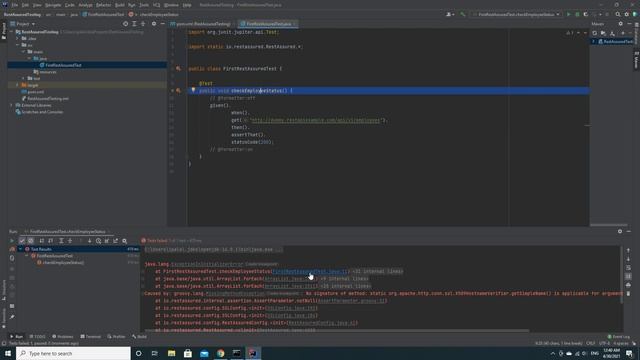Viewport: 640px width, 360px height.
Task: Click the Clear All trash icon beside the console
Action: tap(628, 293)
